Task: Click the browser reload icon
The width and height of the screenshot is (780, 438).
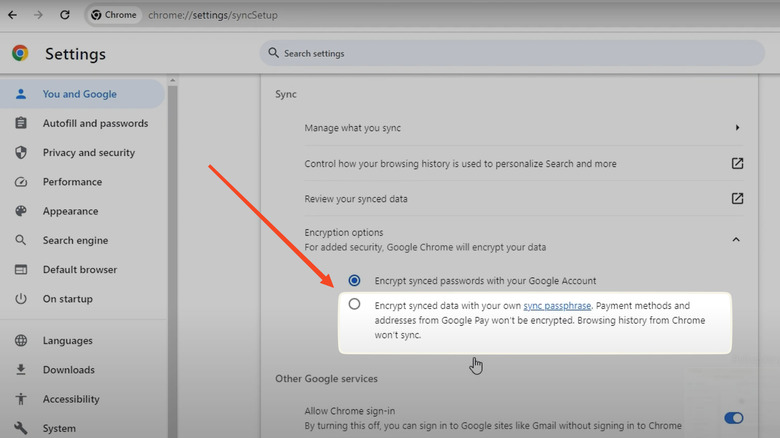Action: 65,15
